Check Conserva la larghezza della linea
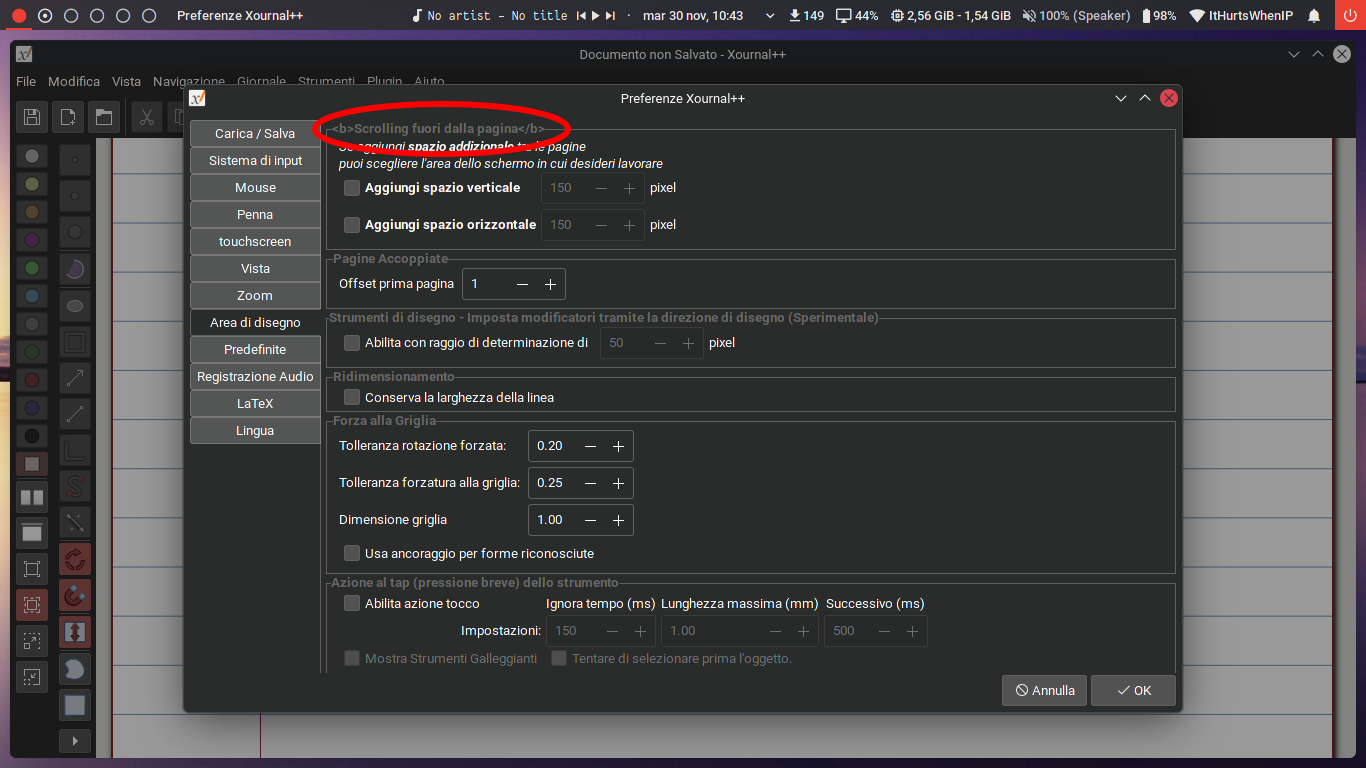The image size is (1366, 768). pyautogui.click(x=352, y=397)
